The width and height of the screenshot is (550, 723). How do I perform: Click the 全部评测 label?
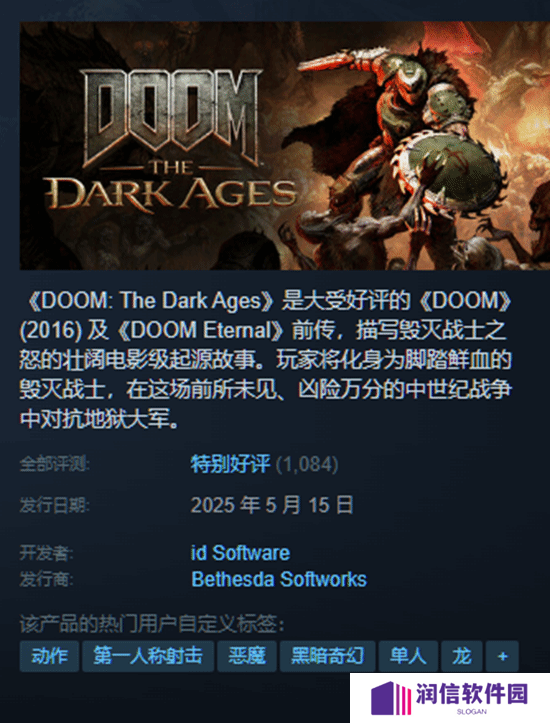(x=54, y=464)
